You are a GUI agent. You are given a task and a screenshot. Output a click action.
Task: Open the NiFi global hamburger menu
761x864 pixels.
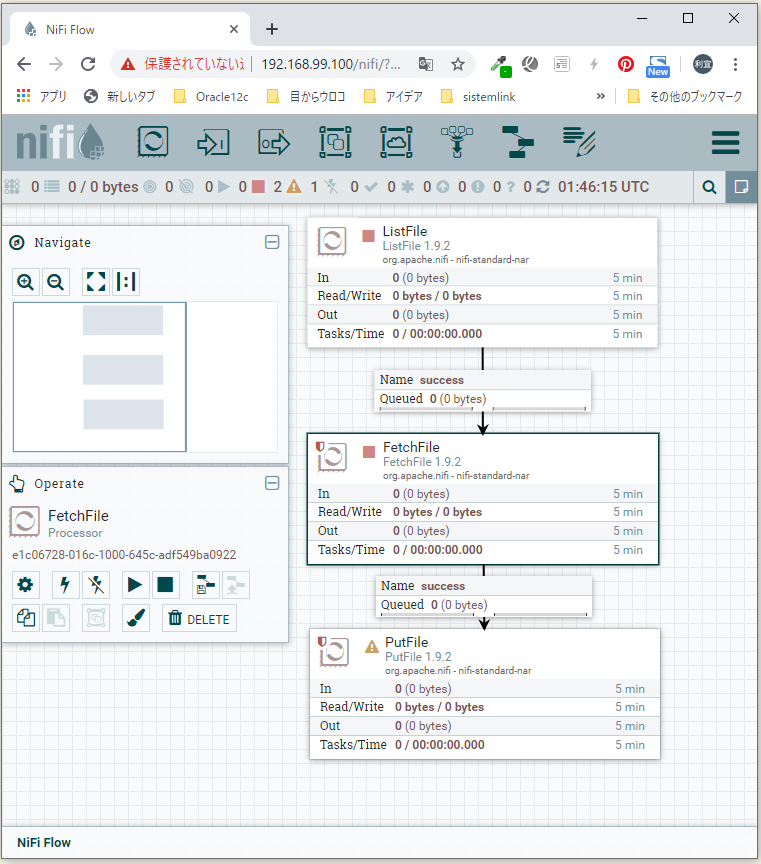pyautogui.click(x=725, y=143)
